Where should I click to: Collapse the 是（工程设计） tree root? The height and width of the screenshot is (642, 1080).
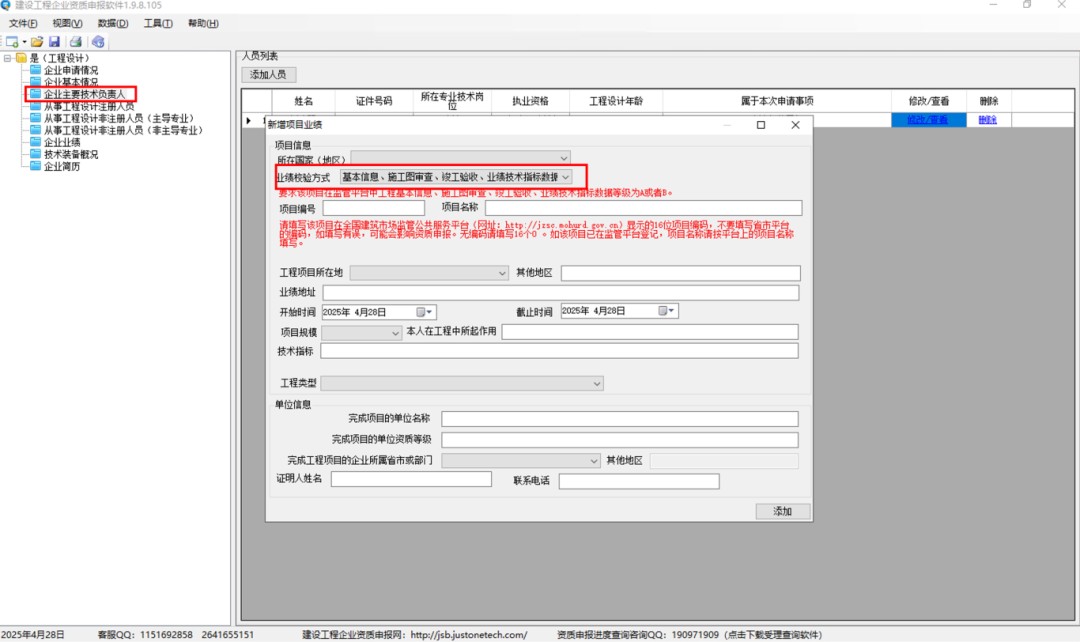tap(8, 58)
